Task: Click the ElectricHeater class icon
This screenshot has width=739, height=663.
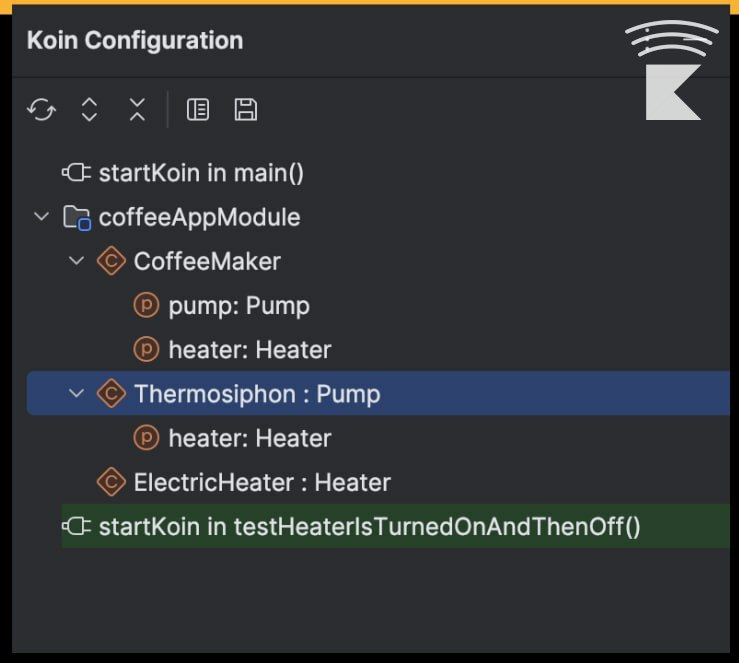Action: pos(111,482)
